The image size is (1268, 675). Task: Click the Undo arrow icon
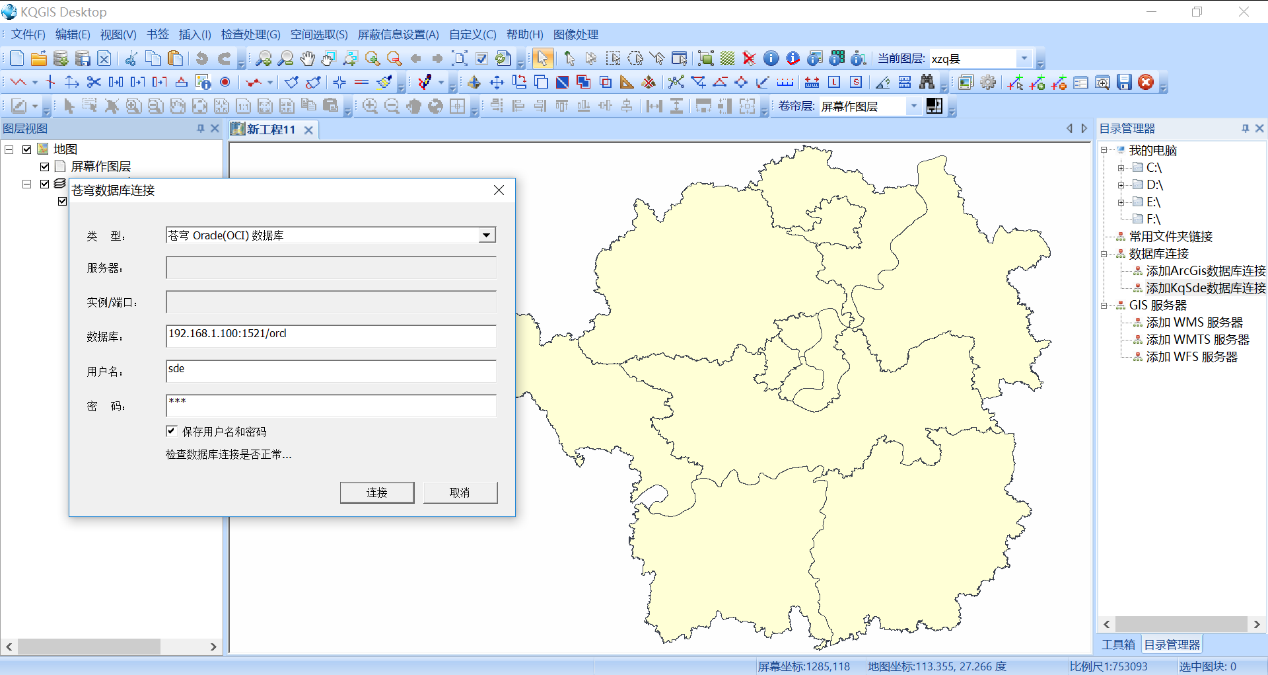click(203, 58)
